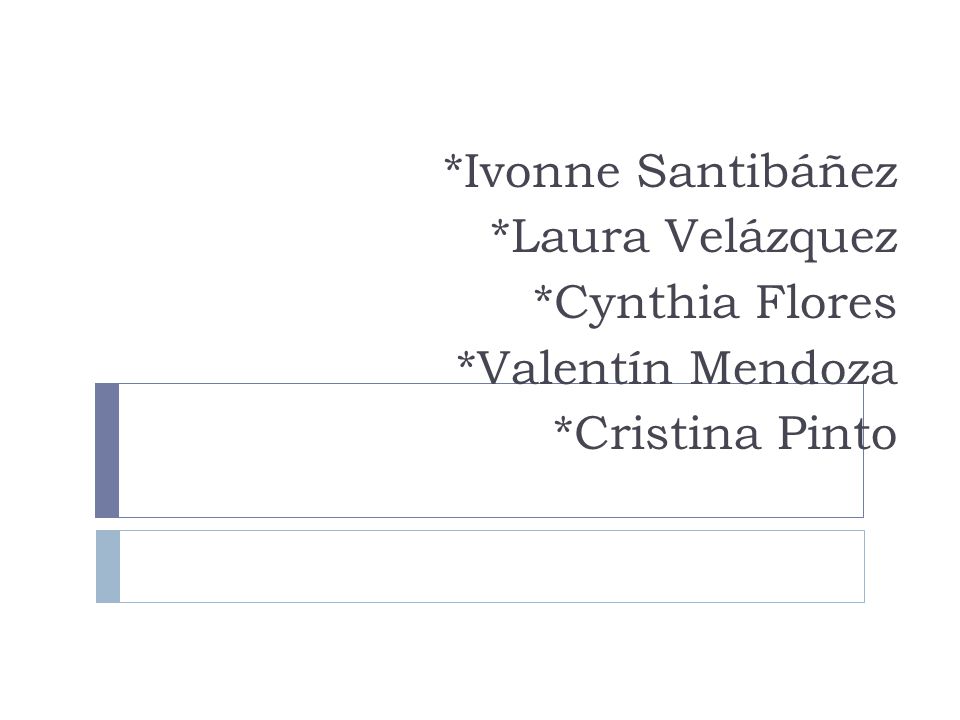Click the name Cristina
Viewport: 960px width, 720px height.
tap(667, 433)
